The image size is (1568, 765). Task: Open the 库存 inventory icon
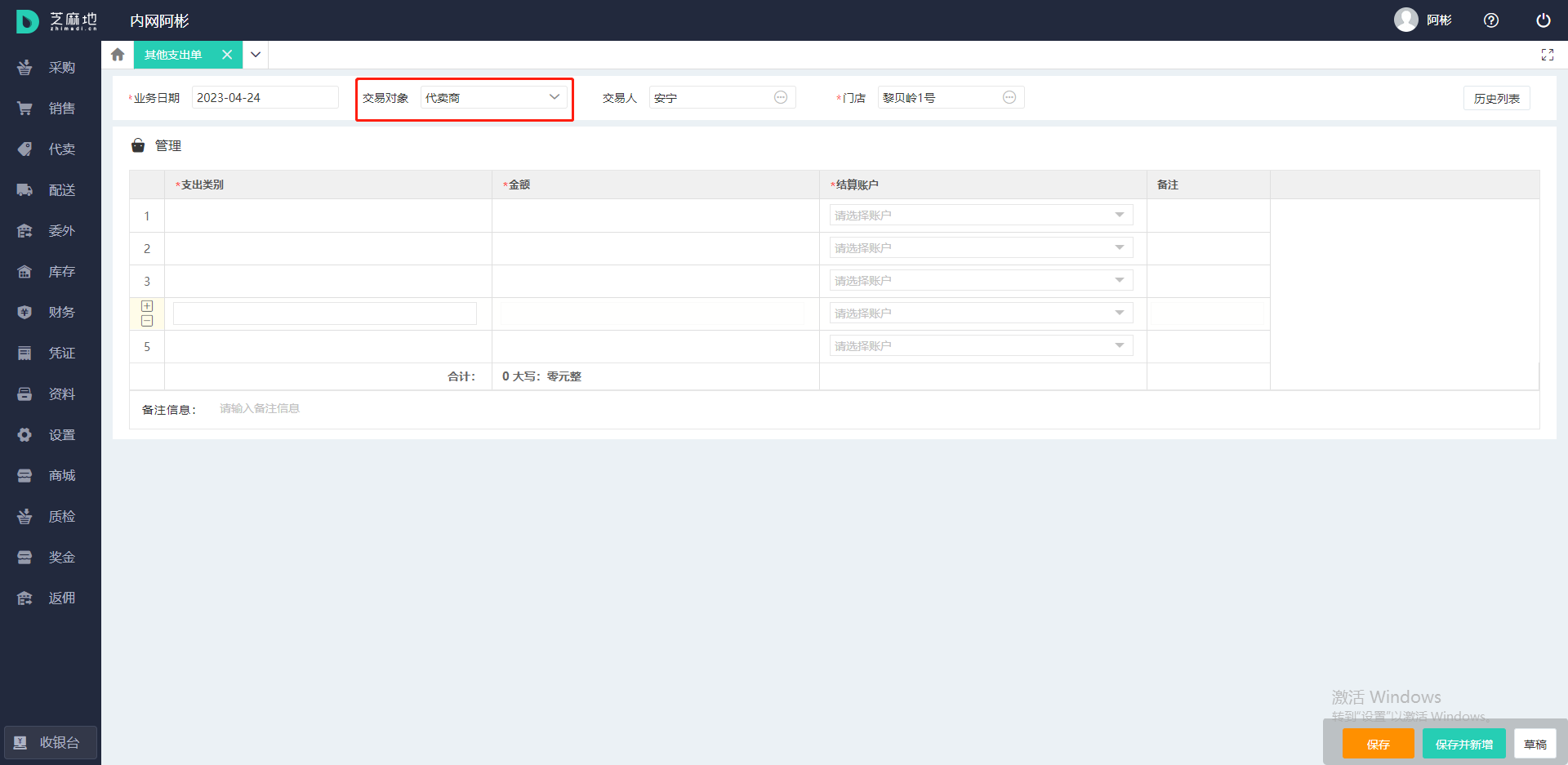(24, 271)
